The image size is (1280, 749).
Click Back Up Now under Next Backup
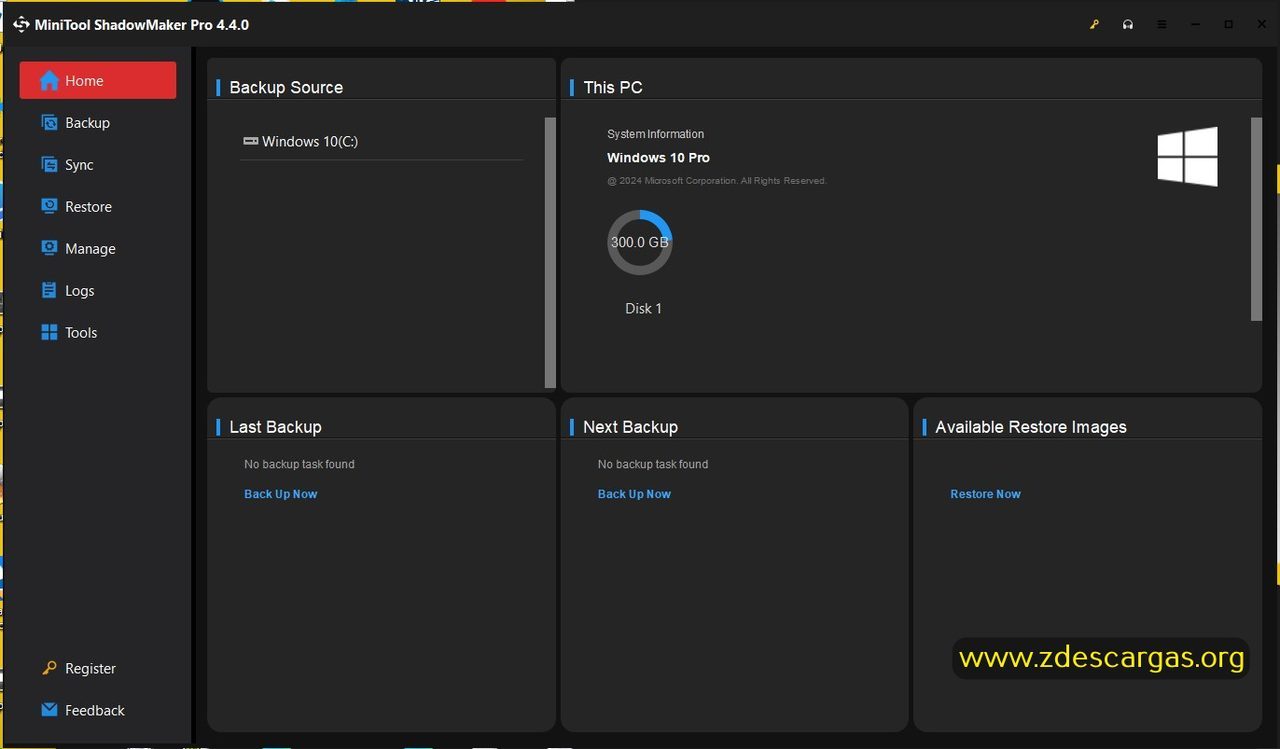634,494
